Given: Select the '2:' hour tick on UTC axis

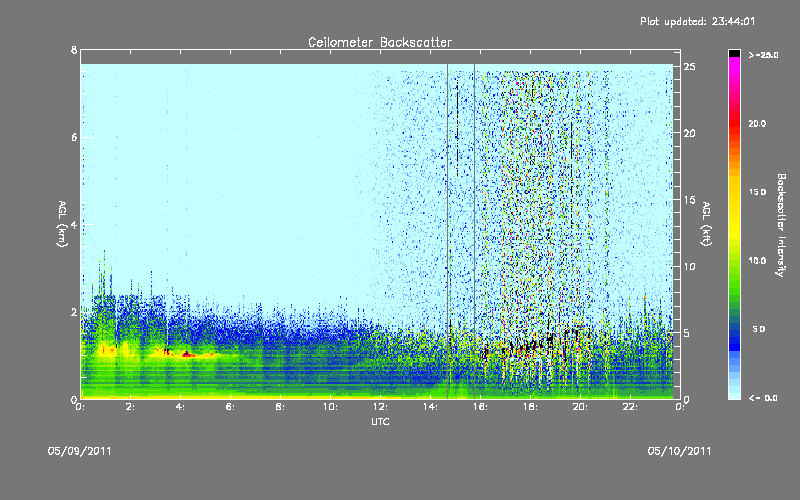Looking at the screenshot, I should pyautogui.click(x=130, y=407).
